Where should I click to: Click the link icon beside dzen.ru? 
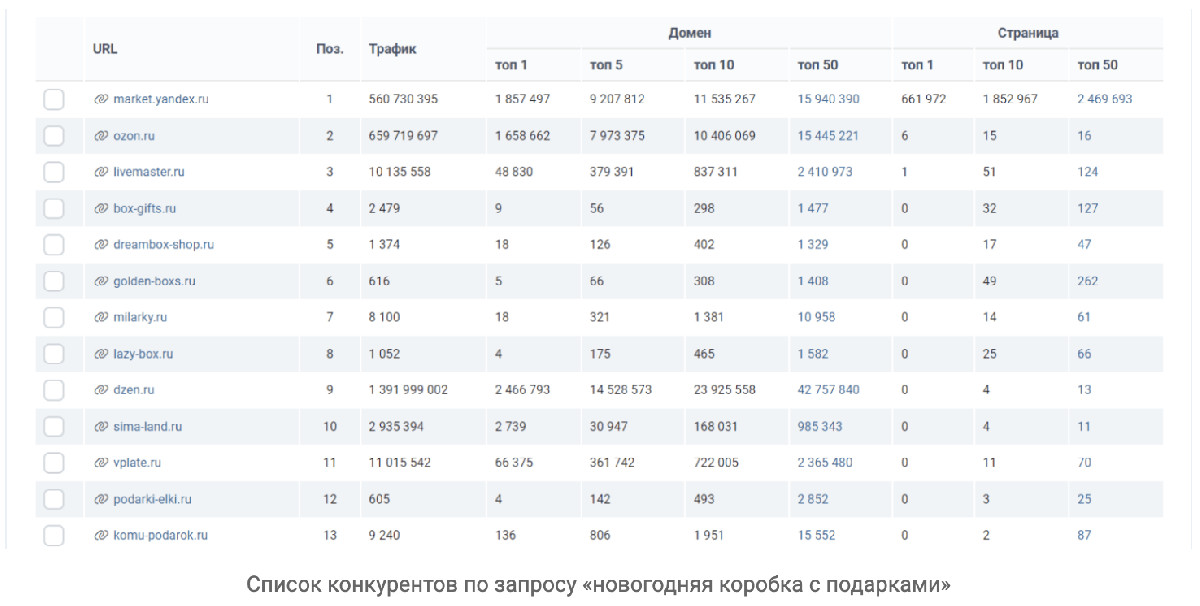pos(101,390)
